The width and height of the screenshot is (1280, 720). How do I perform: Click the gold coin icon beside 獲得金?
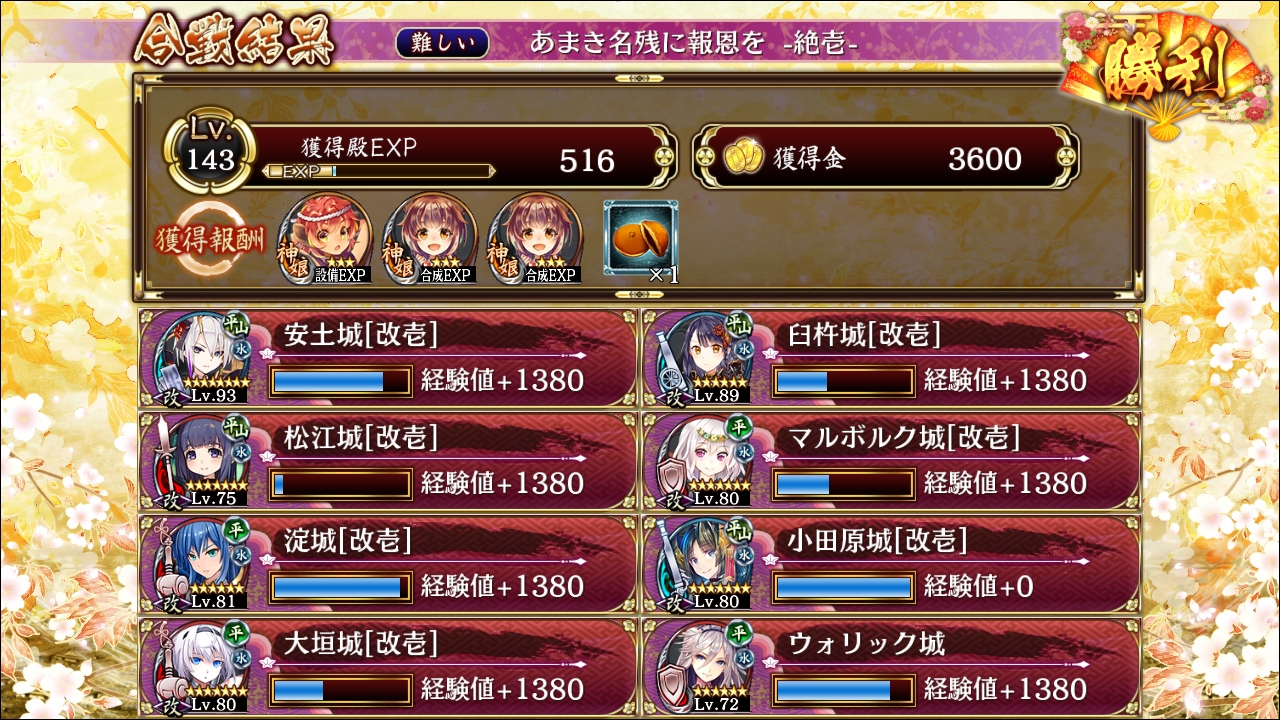click(x=743, y=158)
